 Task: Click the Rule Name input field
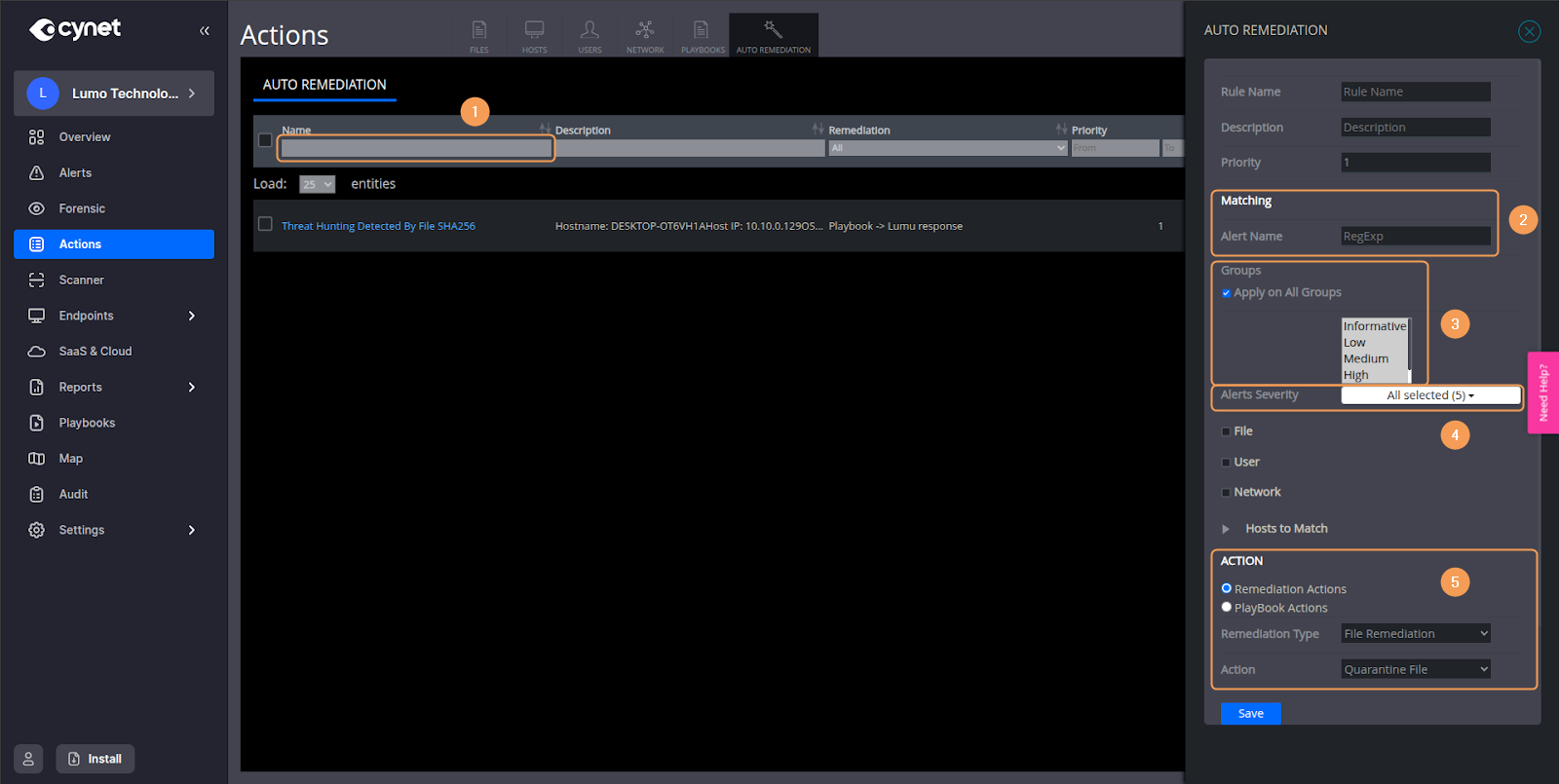(1415, 93)
